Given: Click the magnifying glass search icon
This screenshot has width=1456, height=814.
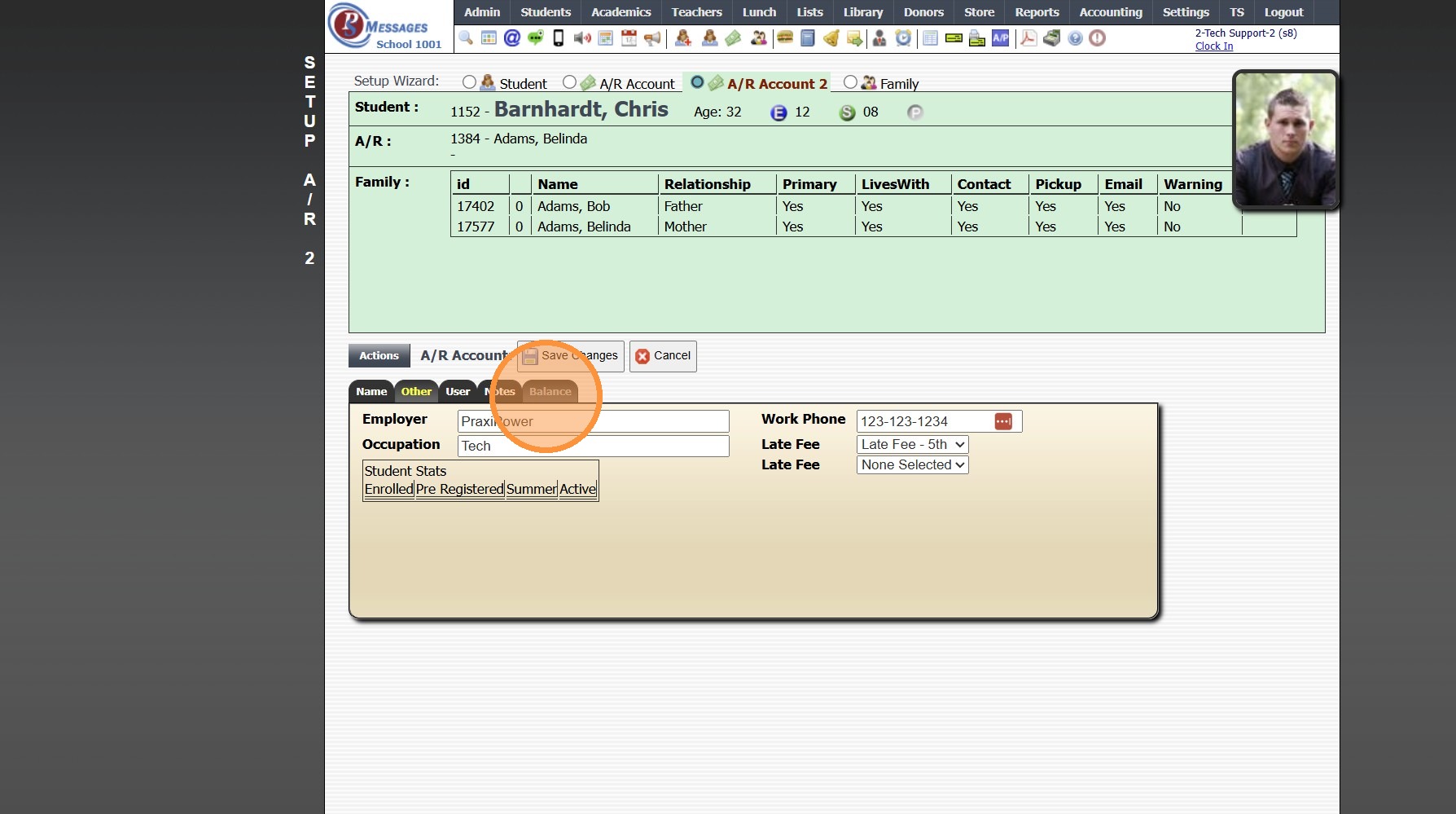Looking at the screenshot, I should tap(466, 38).
